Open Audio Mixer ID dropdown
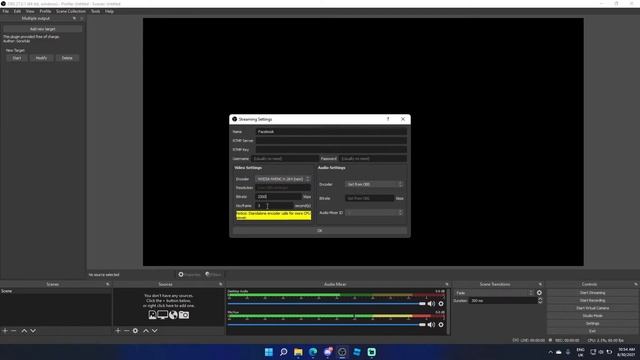This screenshot has width=640, height=360. pyautogui.click(x=374, y=213)
